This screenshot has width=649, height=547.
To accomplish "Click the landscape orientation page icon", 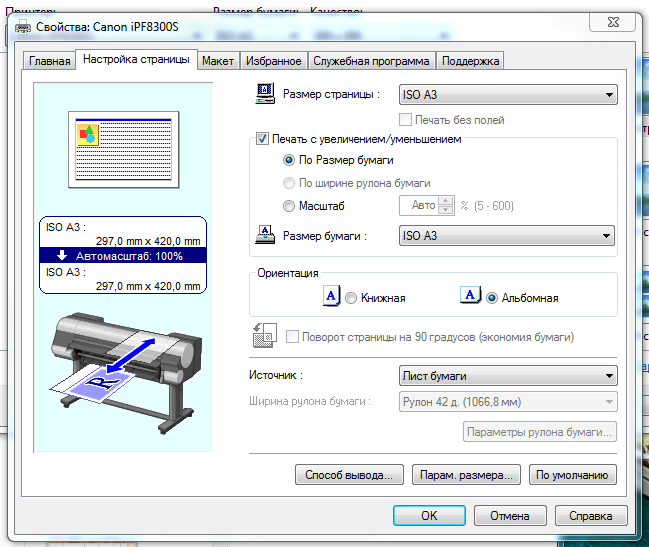I will [471, 295].
